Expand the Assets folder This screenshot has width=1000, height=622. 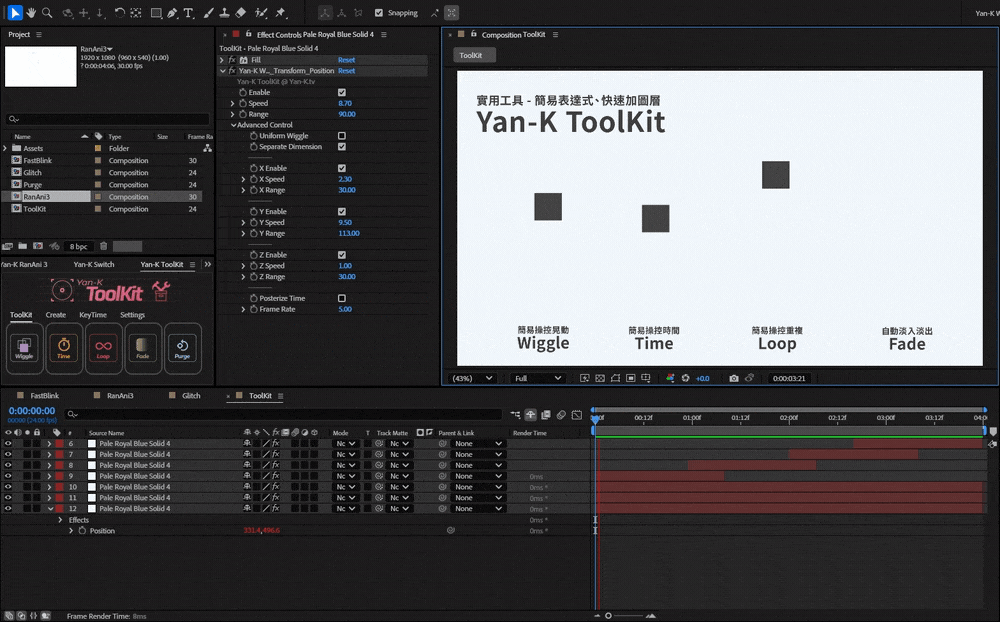coord(5,148)
